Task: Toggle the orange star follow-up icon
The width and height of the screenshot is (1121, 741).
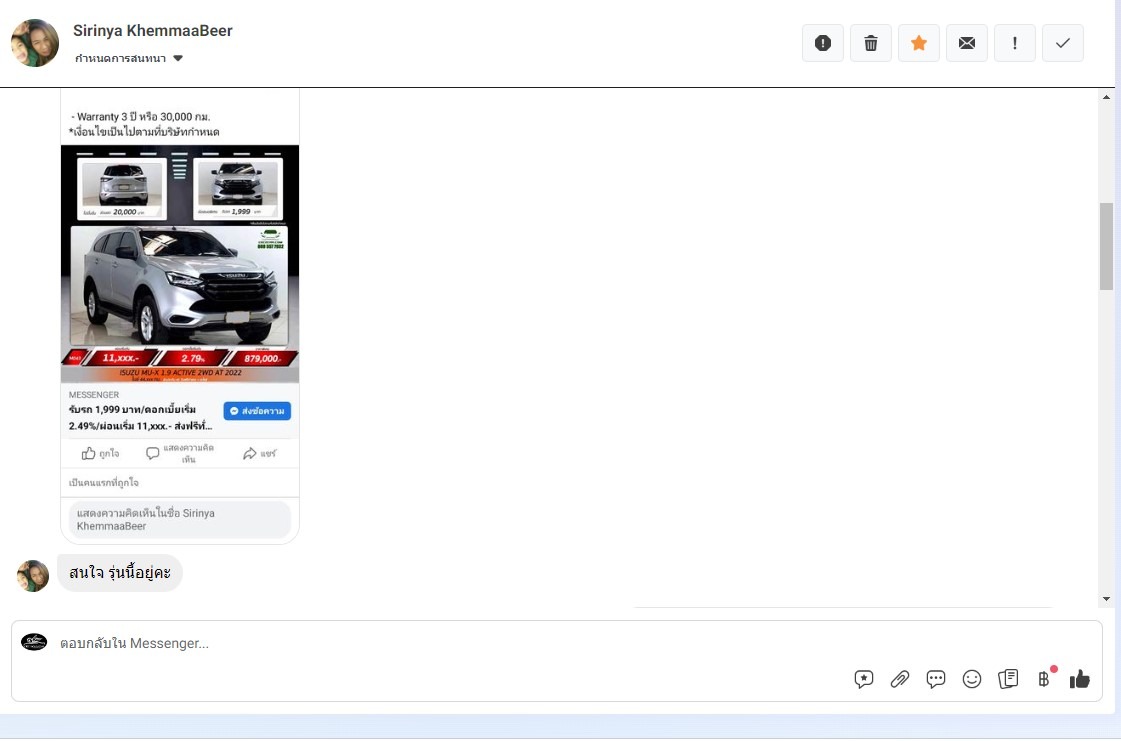Action: pos(919,43)
